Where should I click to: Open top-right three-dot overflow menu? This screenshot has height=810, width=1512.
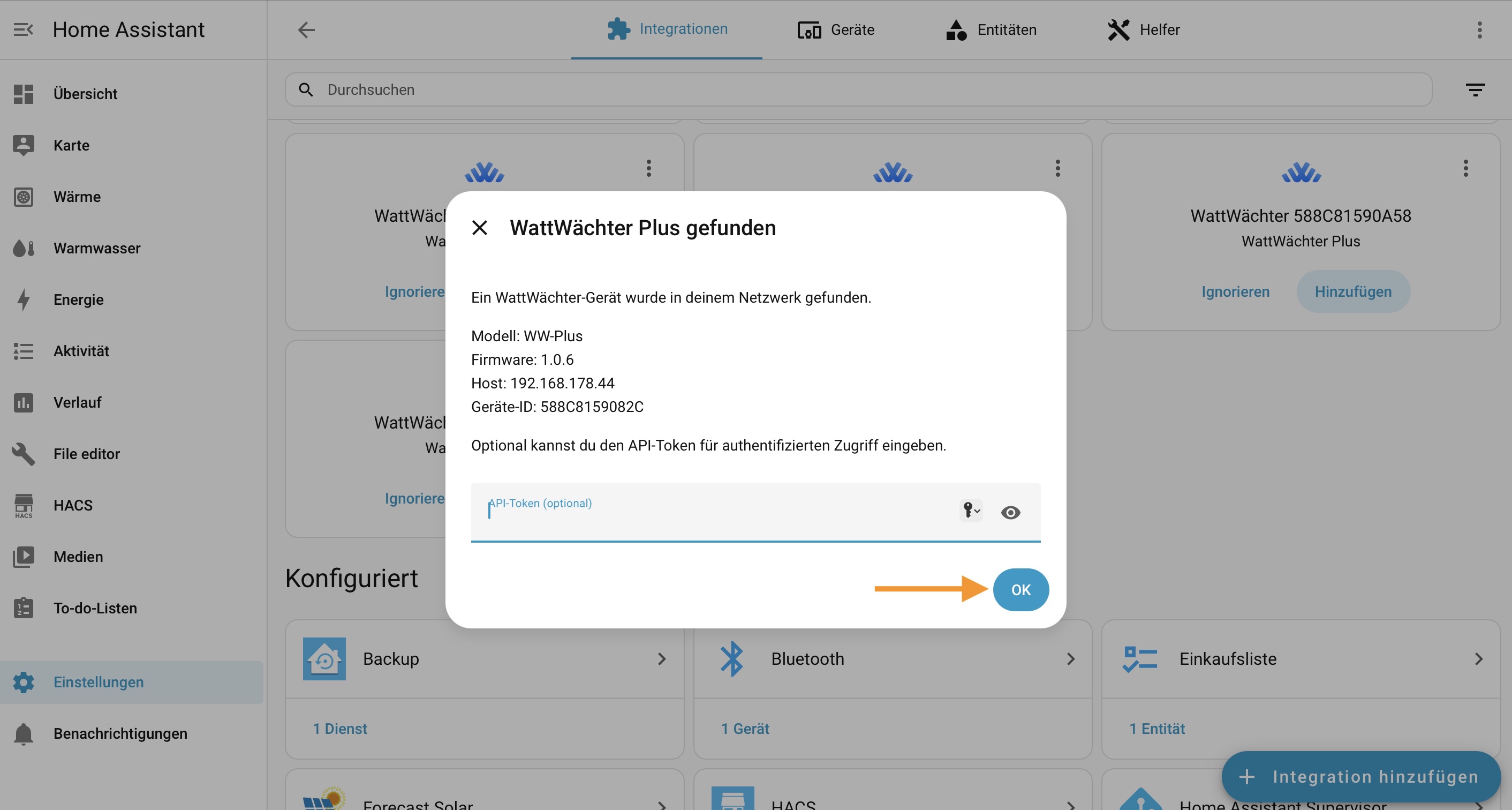pyautogui.click(x=1479, y=29)
